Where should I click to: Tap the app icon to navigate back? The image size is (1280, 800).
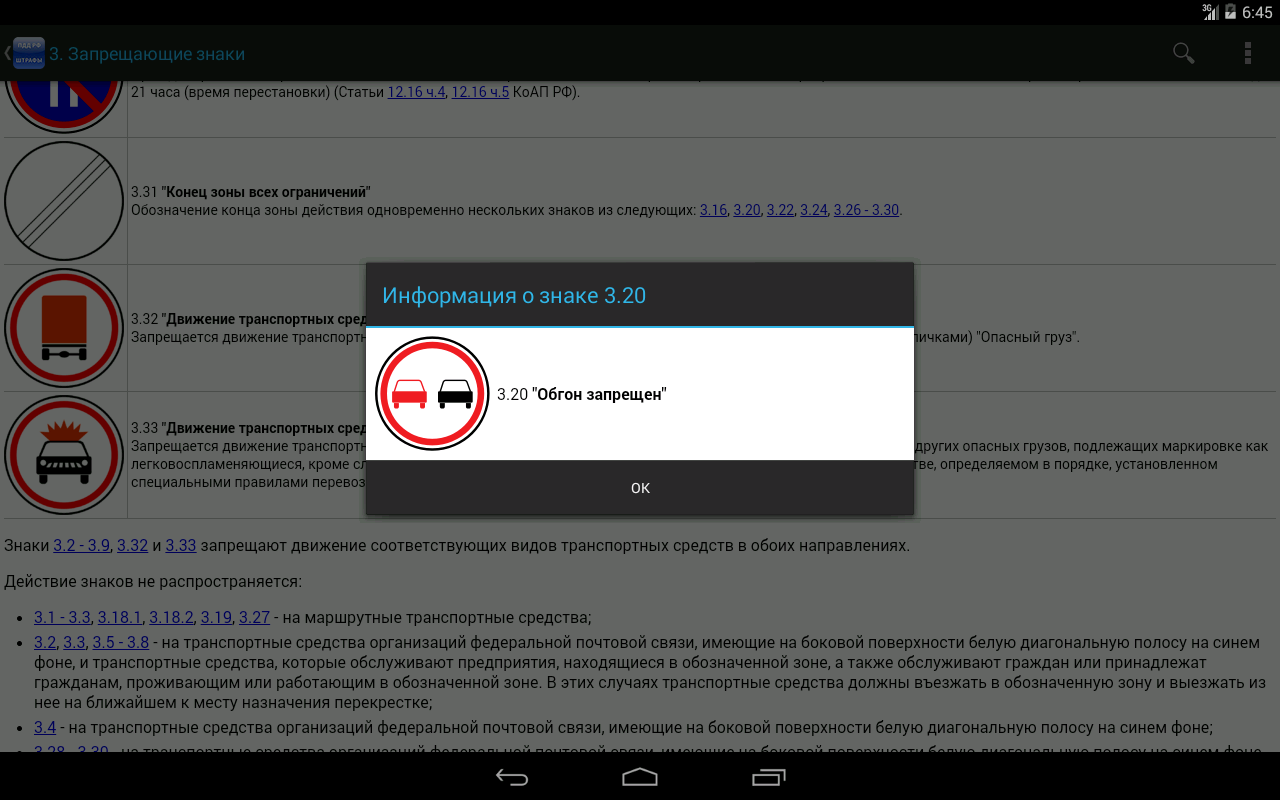(28, 53)
